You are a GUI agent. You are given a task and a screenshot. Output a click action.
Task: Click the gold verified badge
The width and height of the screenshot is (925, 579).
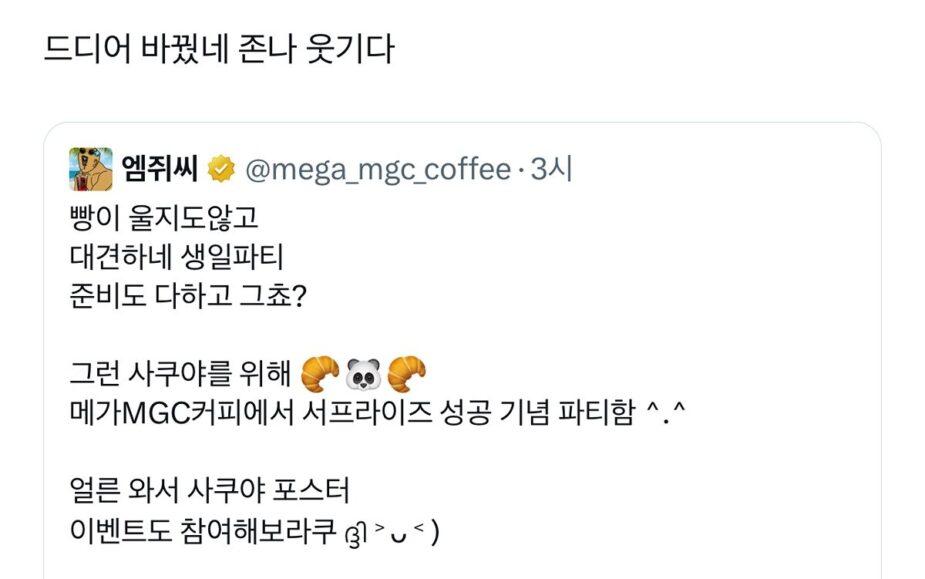(x=219, y=171)
